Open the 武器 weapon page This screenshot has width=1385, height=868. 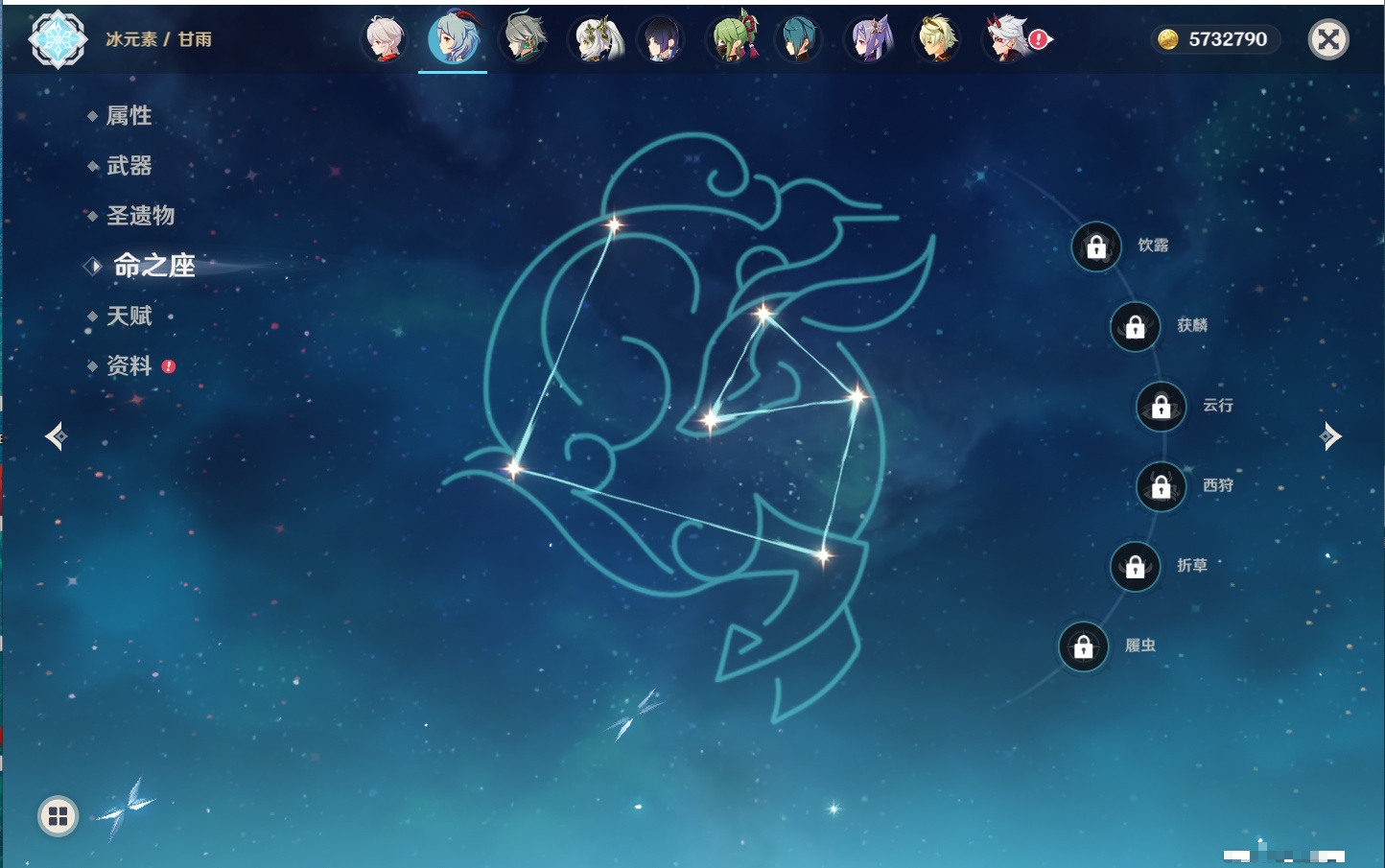coord(129,166)
